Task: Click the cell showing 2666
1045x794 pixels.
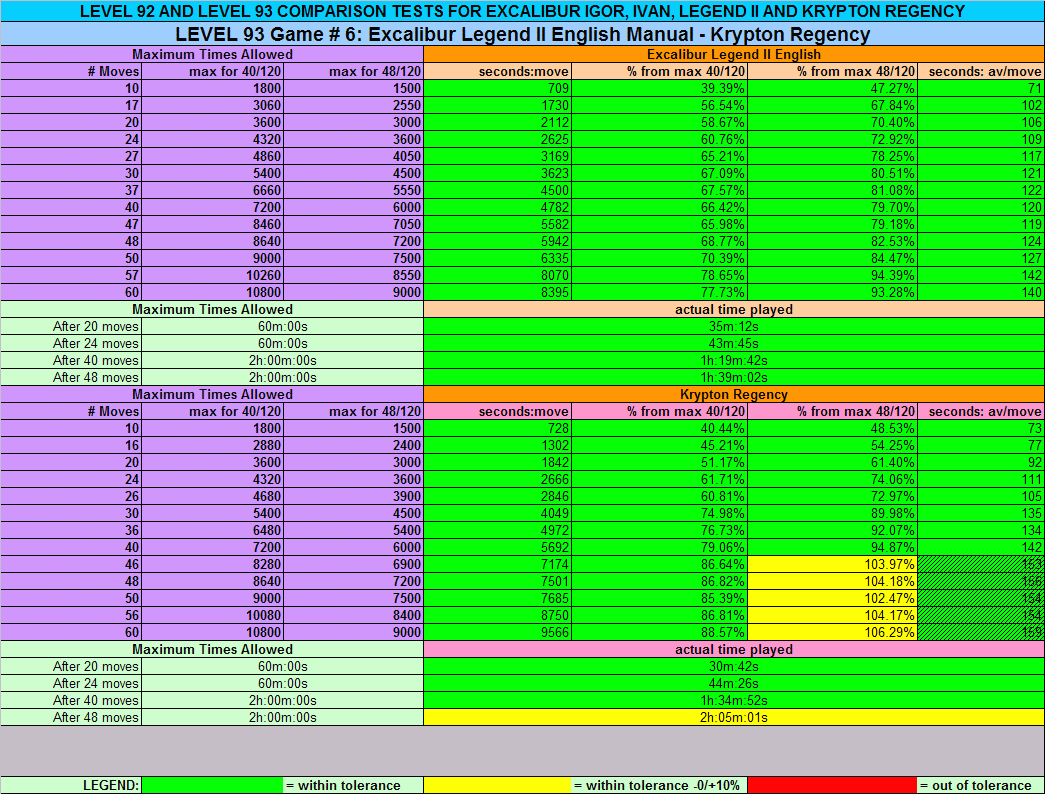Action: tap(497, 479)
